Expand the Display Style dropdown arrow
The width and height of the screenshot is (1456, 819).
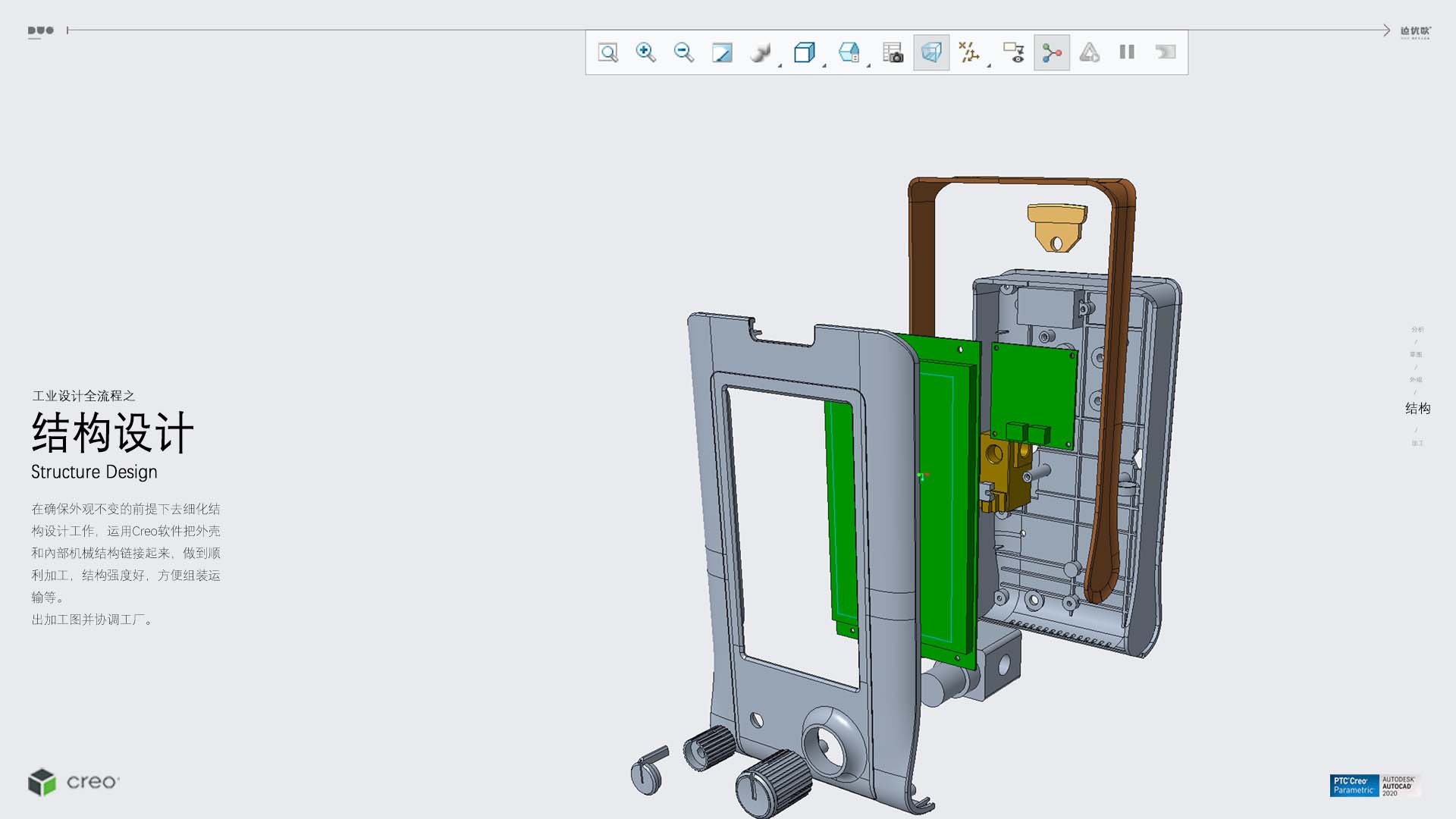point(780,66)
